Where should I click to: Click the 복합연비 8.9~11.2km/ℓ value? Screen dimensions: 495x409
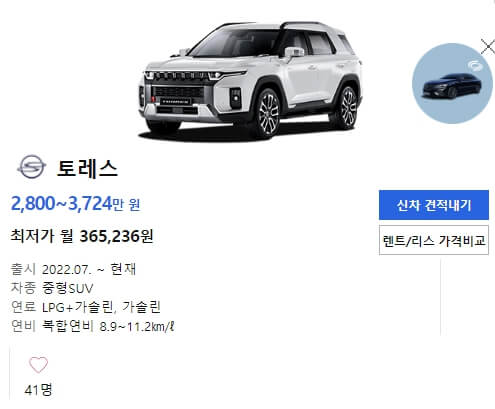108,326
